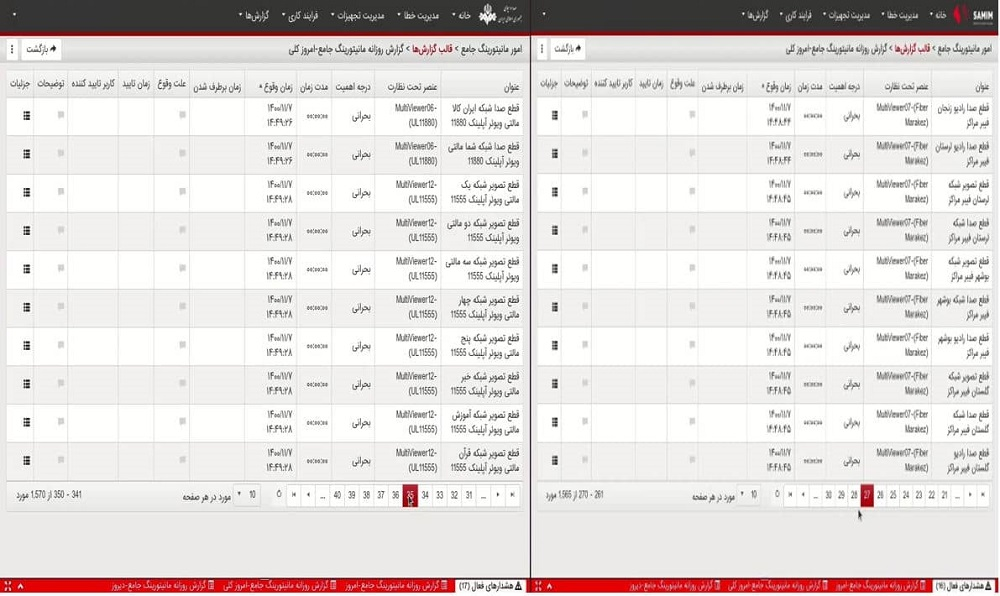
Task: Open details icon for قطع تصویر شبکه یک row
Action: point(26,192)
